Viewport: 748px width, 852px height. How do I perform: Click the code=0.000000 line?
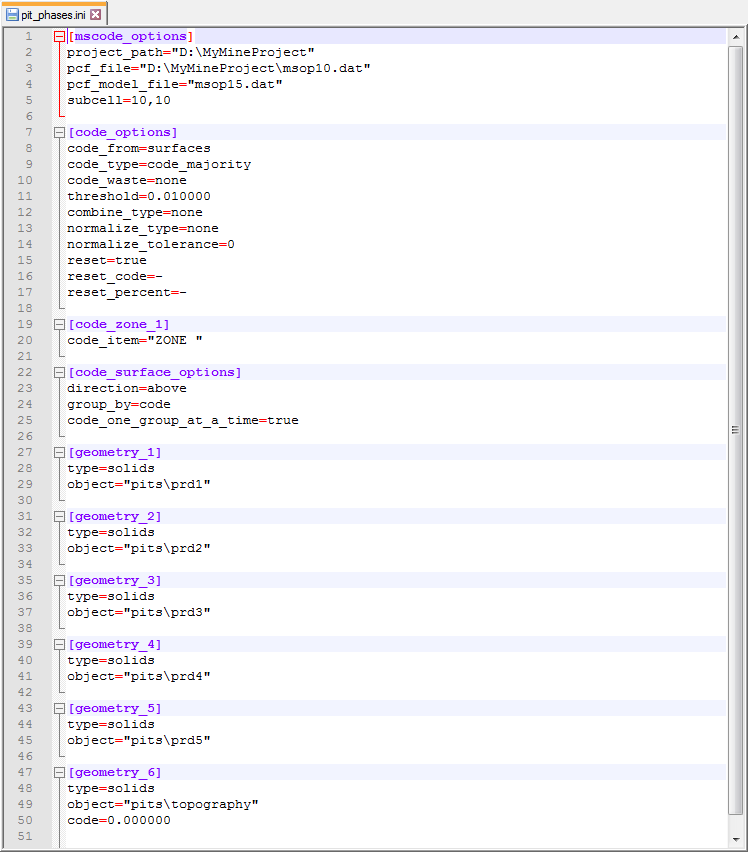tap(119, 820)
